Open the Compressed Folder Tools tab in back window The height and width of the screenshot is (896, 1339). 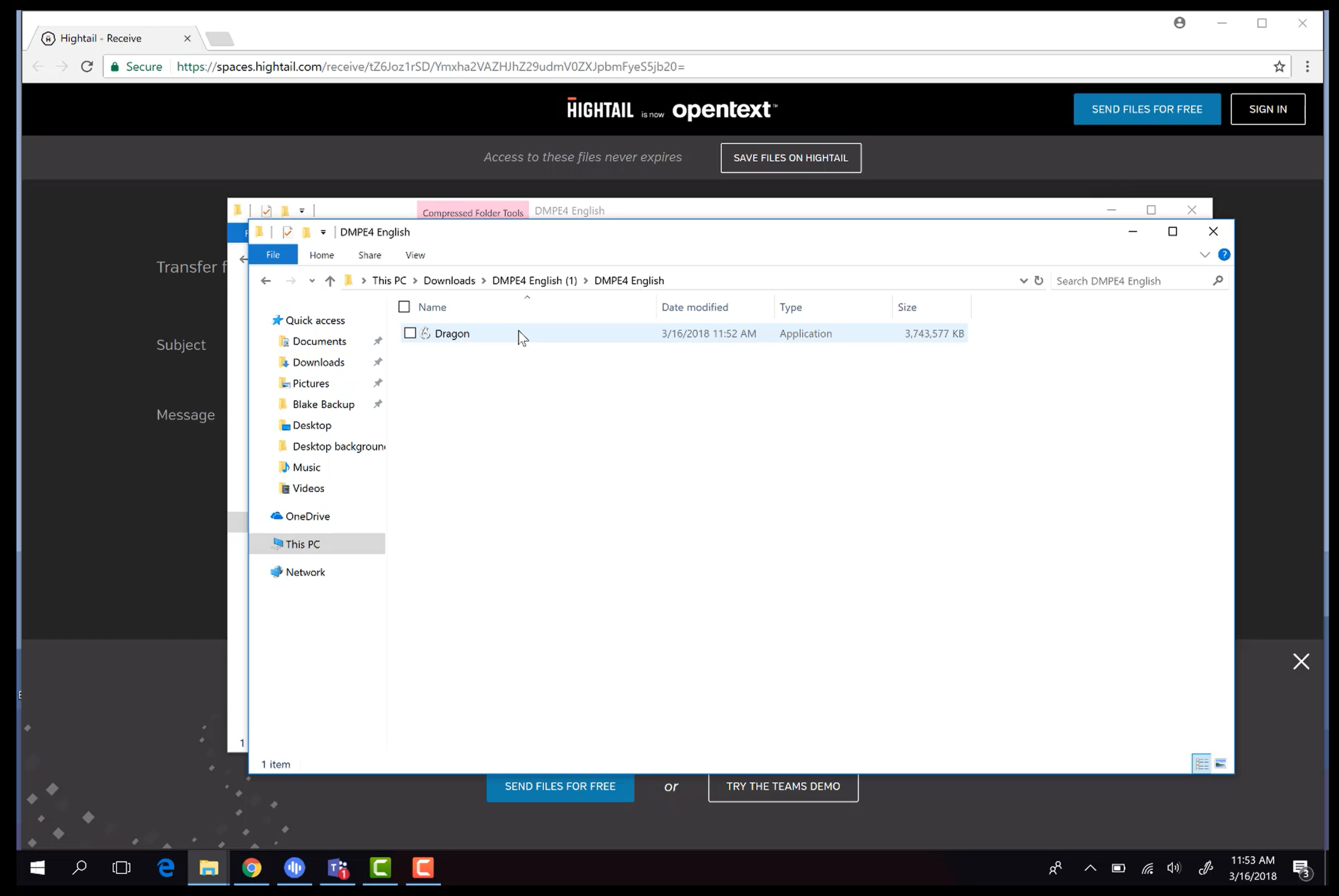tap(472, 212)
